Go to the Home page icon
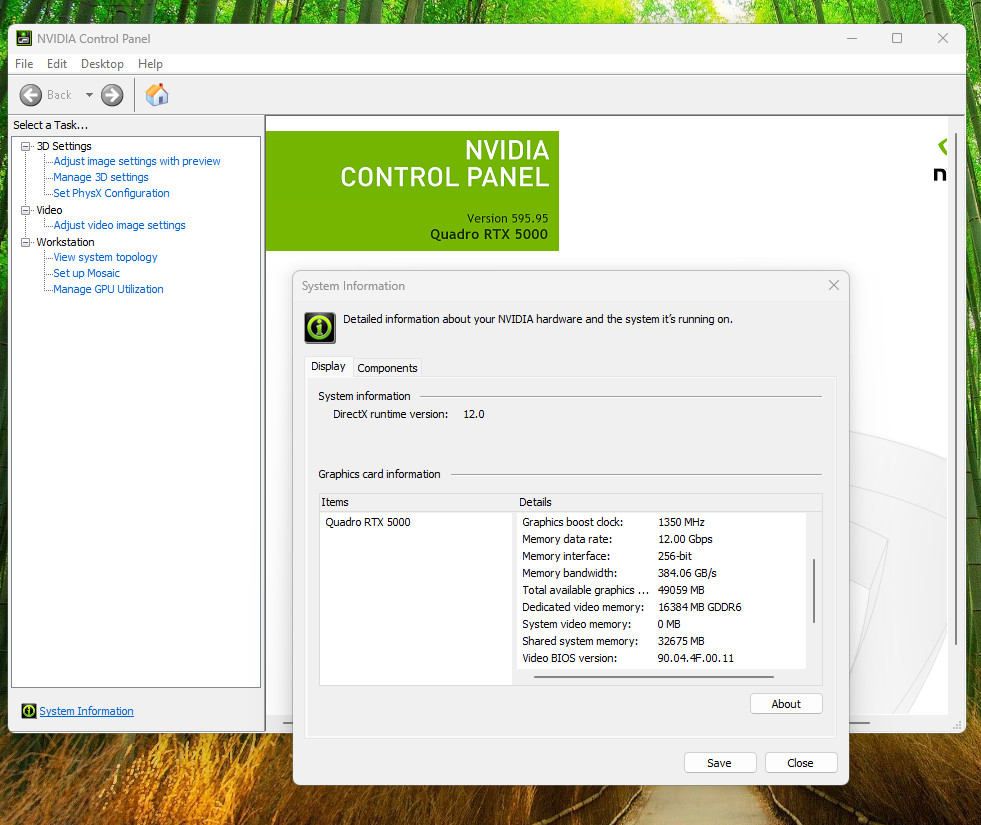Image resolution: width=981 pixels, height=825 pixels. point(157,94)
